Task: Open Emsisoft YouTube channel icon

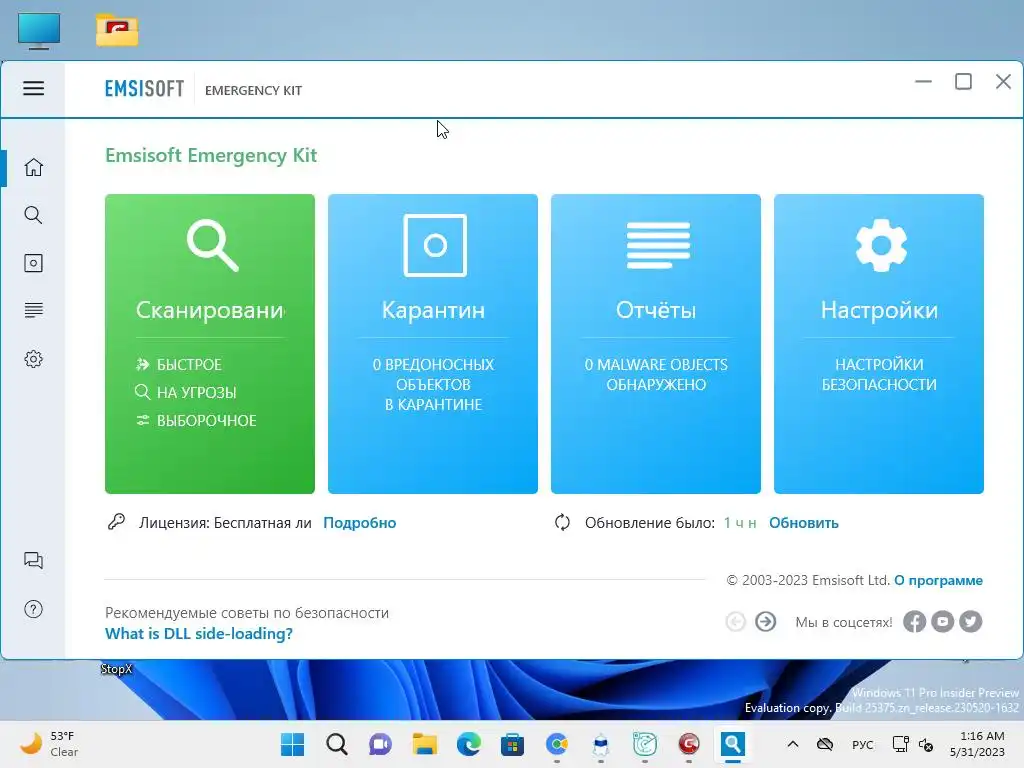Action: click(x=942, y=621)
